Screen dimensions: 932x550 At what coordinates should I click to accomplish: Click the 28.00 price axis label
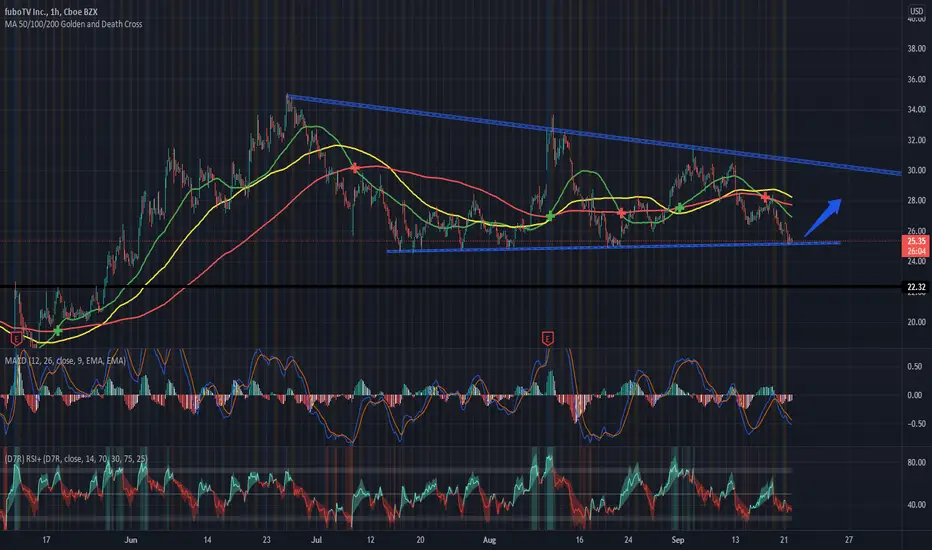point(917,201)
